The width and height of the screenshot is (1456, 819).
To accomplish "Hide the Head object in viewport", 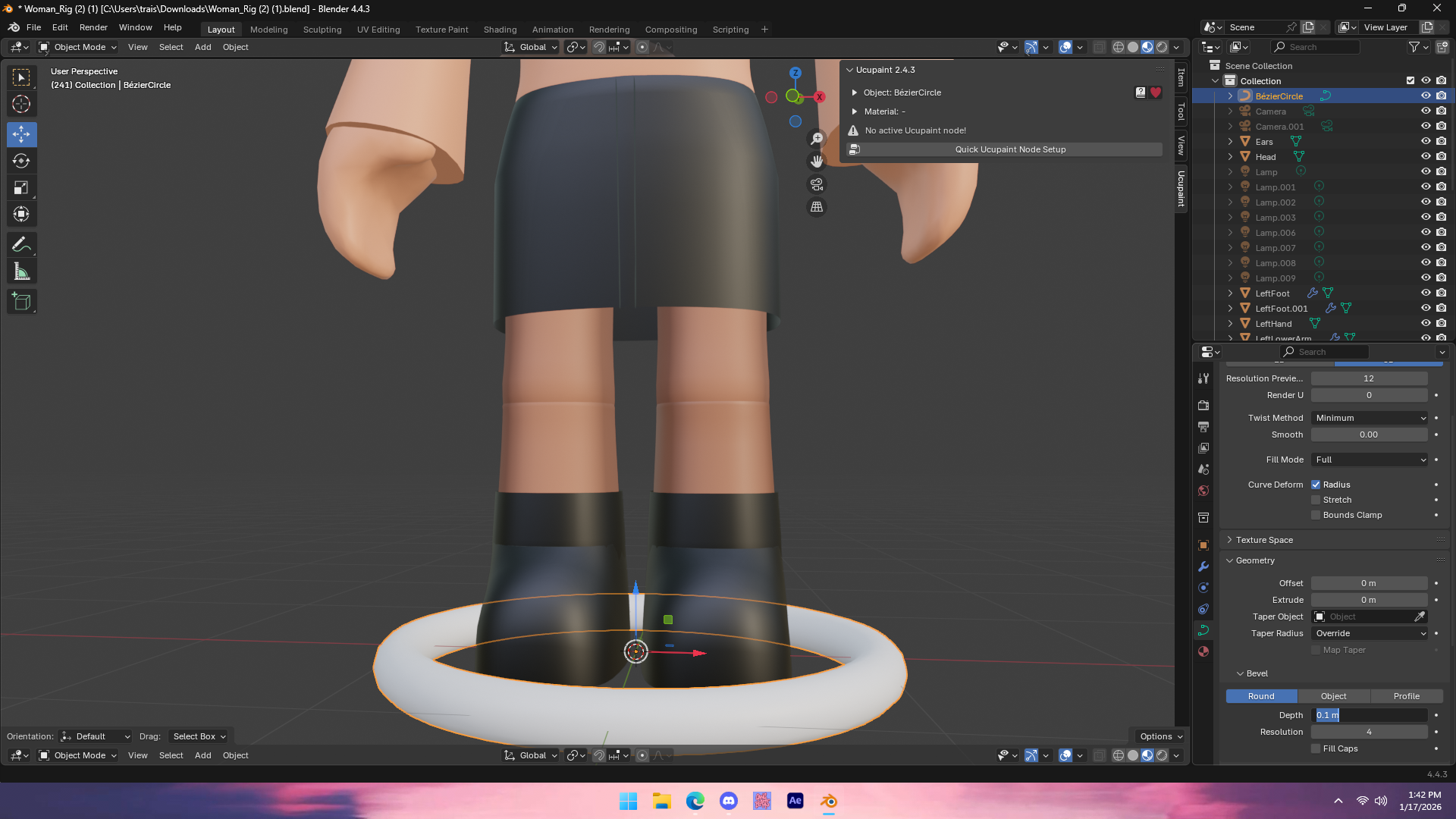I will [1426, 157].
